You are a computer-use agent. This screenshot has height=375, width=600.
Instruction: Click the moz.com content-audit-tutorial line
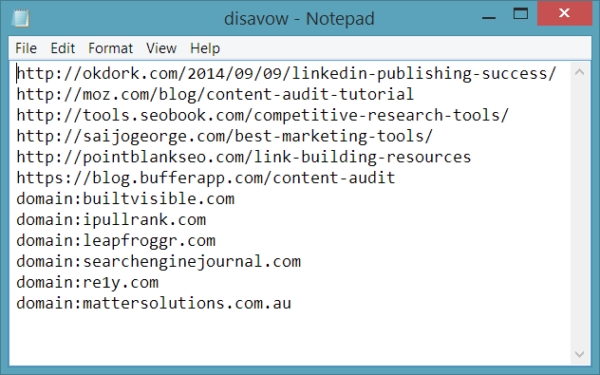click(215, 94)
